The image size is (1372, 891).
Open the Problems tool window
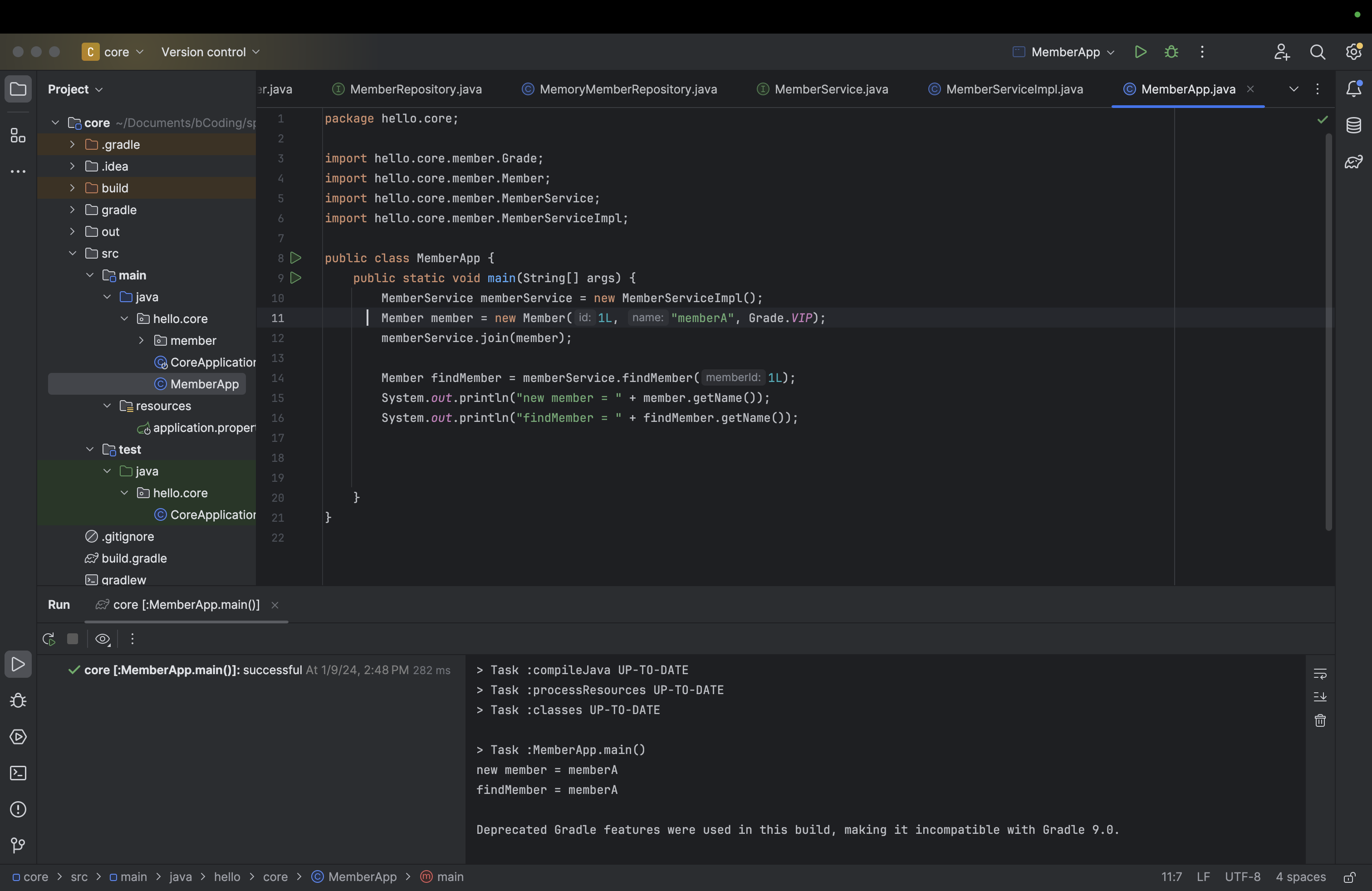tap(18, 809)
